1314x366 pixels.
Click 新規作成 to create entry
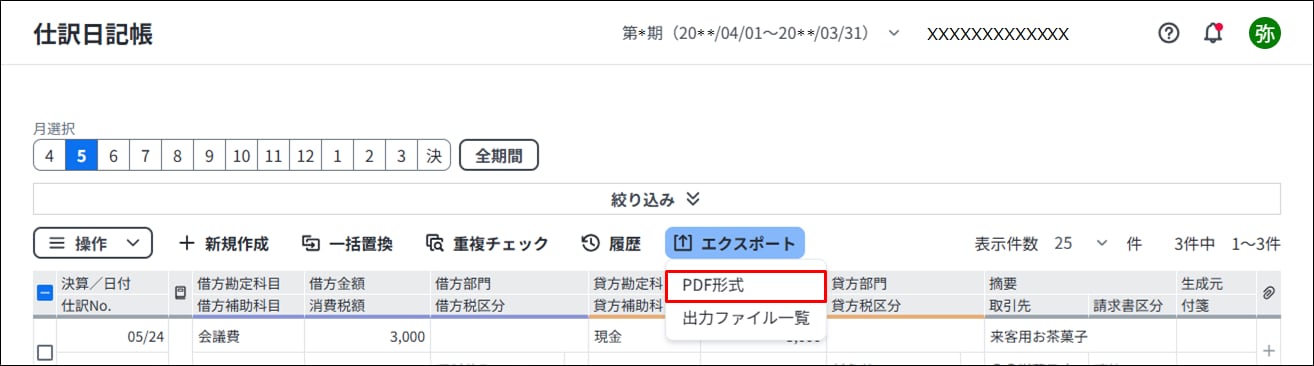224,243
